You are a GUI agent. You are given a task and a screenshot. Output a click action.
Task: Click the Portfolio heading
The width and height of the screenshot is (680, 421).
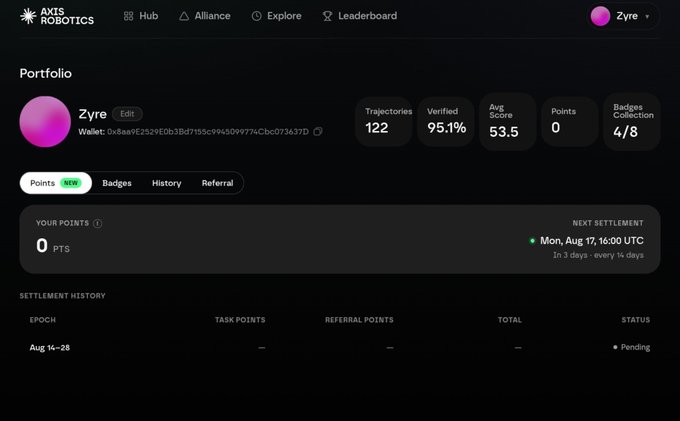tap(46, 73)
